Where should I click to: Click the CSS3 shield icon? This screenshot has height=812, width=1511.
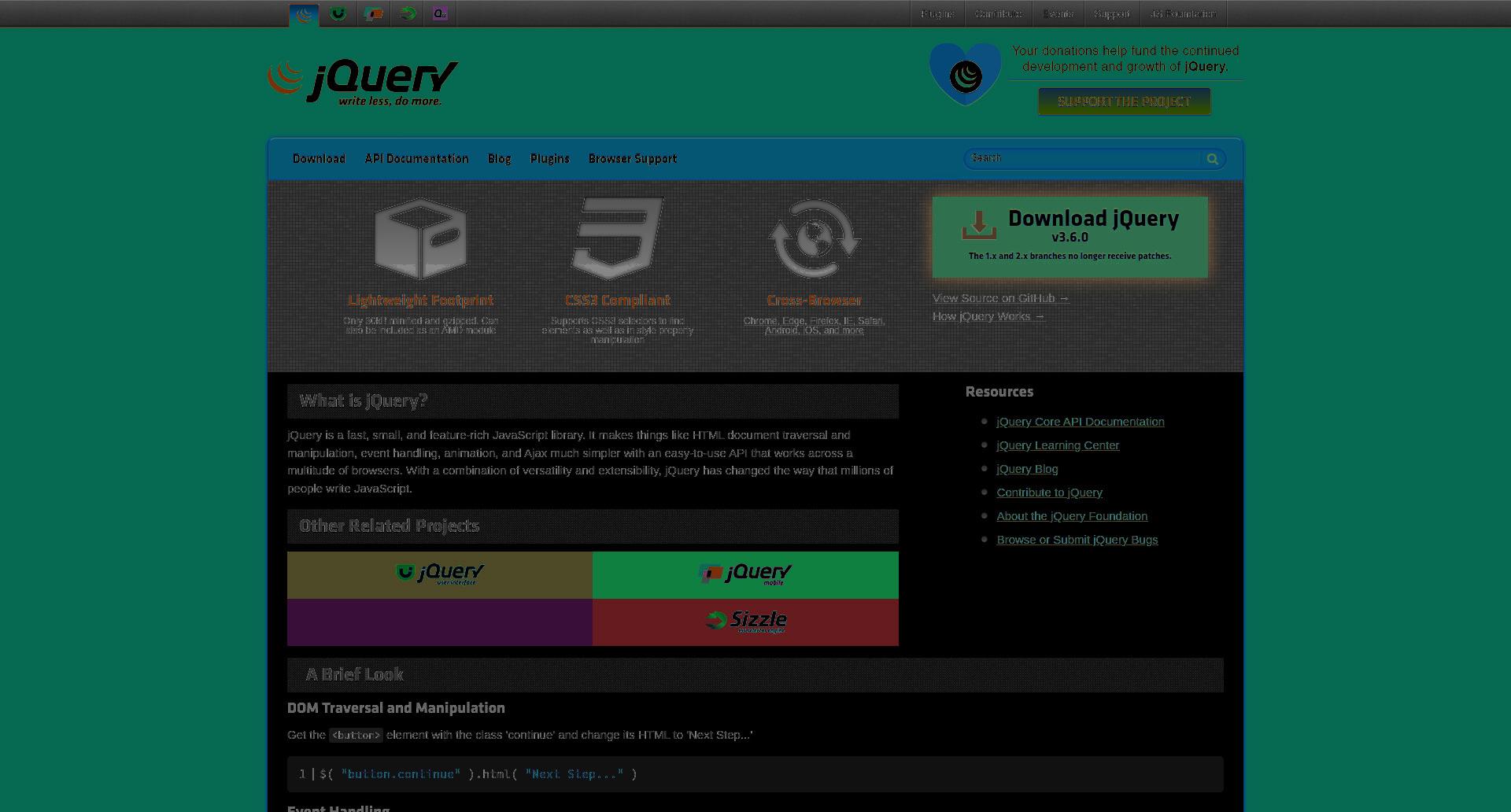[618, 238]
